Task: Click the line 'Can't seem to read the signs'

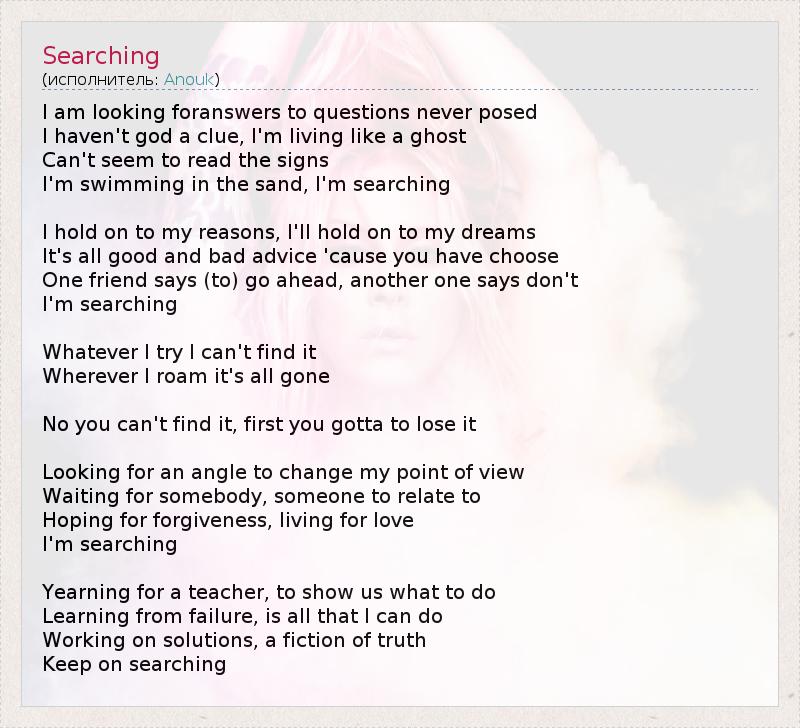Action: coord(185,160)
